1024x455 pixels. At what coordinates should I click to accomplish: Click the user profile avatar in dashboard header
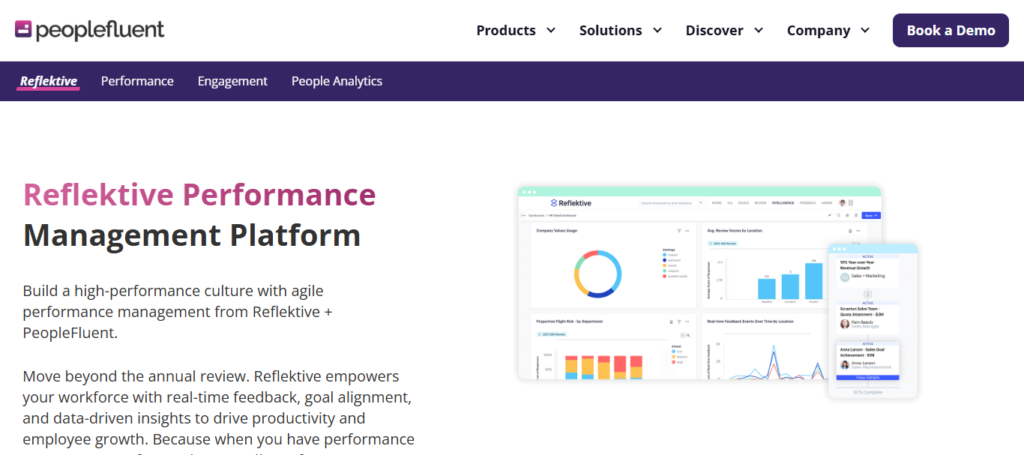(x=842, y=203)
